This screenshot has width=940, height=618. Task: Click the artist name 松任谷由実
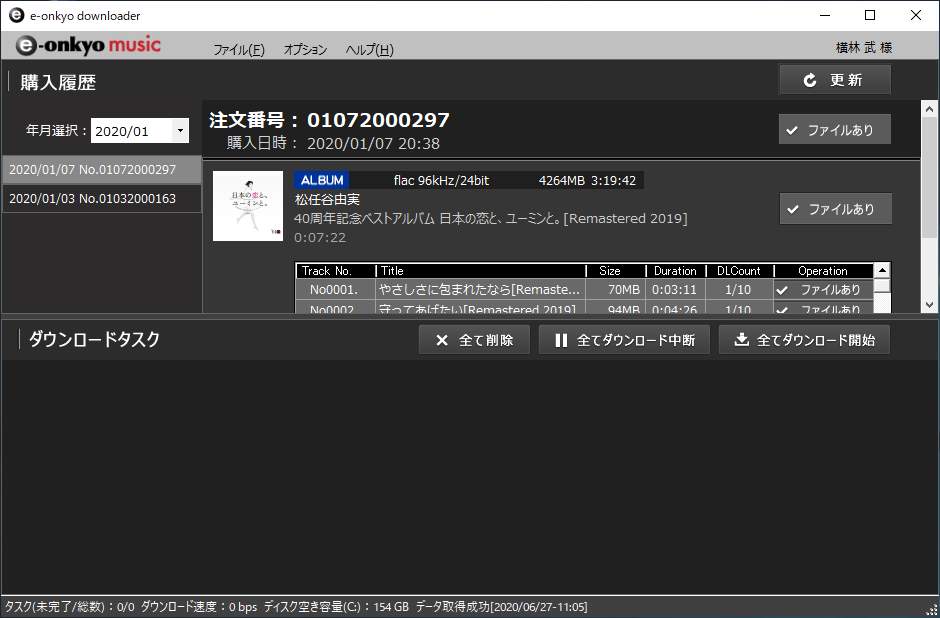coord(327,199)
